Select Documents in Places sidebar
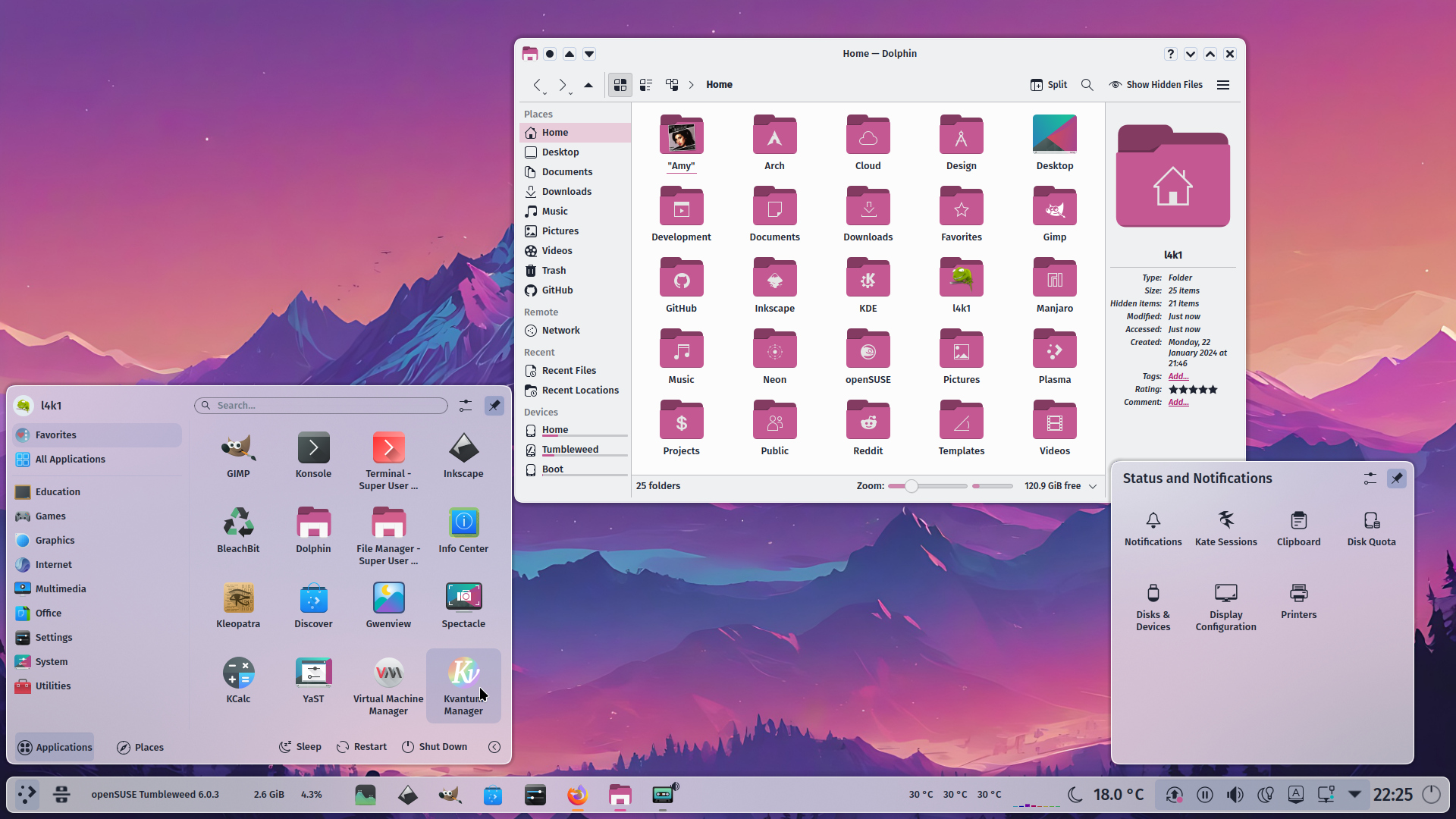Image resolution: width=1456 pixels, height=819 pixels. coord(575,172)
